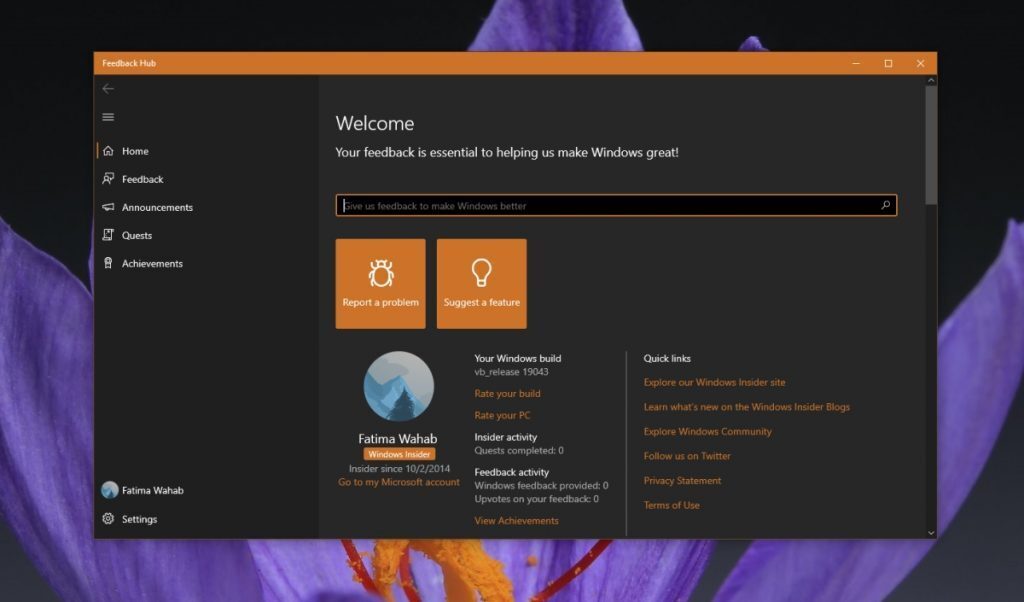View Achievements via the sidebar icon

(x=110, y=263)
